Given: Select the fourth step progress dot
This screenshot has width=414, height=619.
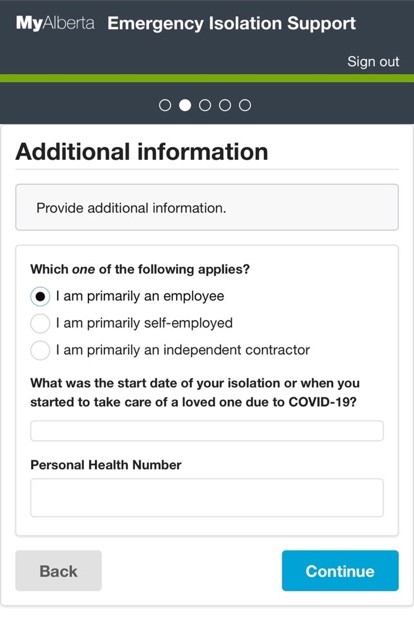Looking at the screenshot, I should (x=225, y=105).
